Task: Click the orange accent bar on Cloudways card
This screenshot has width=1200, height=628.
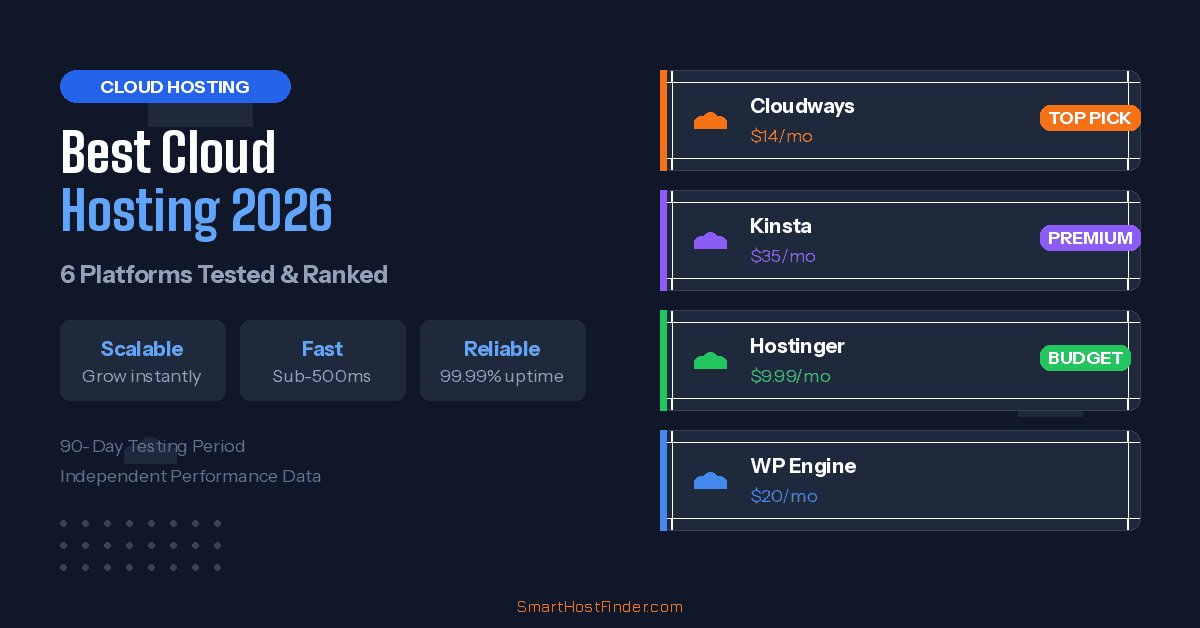Action: pos(663,120)
